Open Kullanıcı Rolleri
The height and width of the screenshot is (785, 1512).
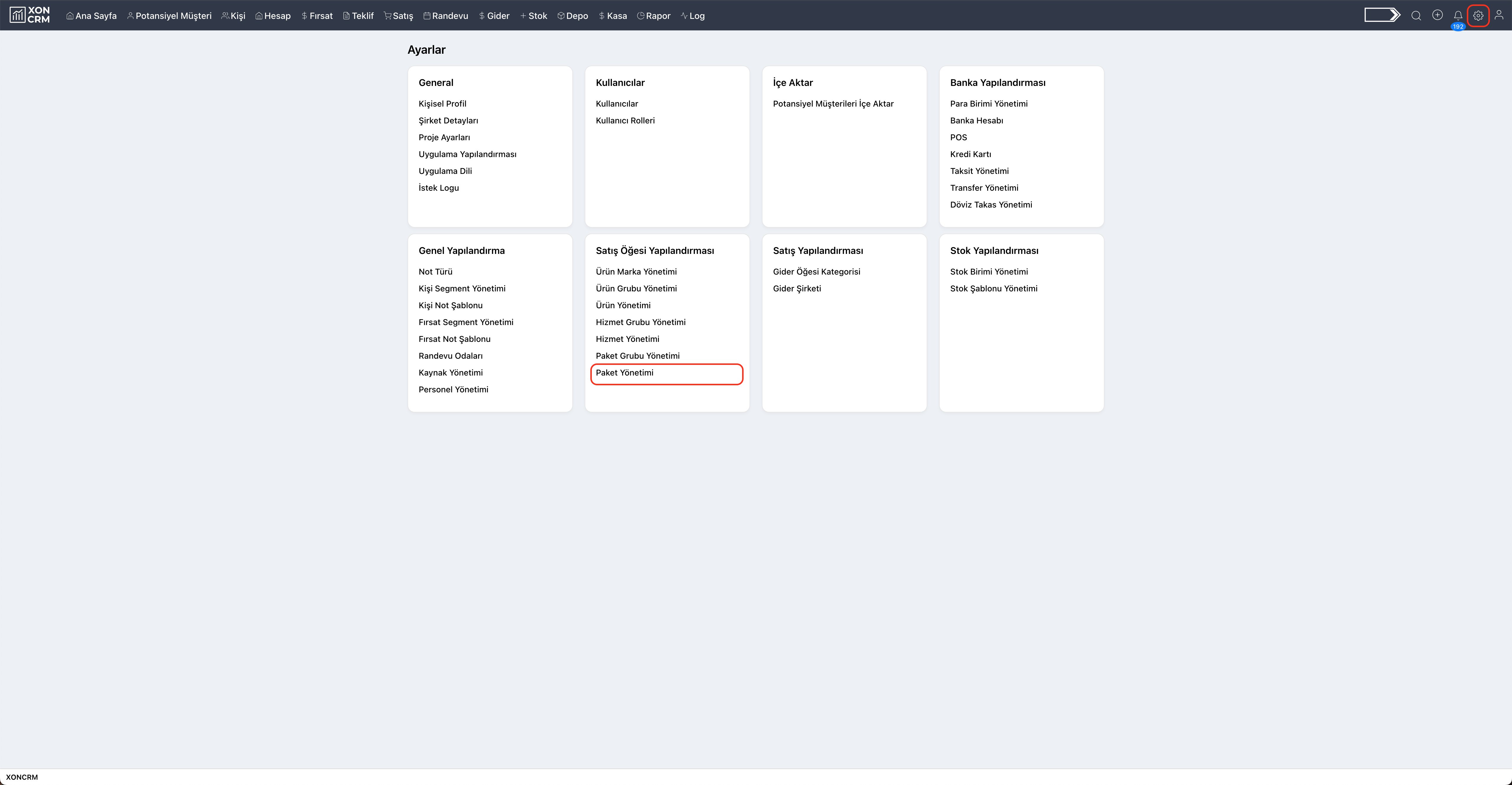625,121
